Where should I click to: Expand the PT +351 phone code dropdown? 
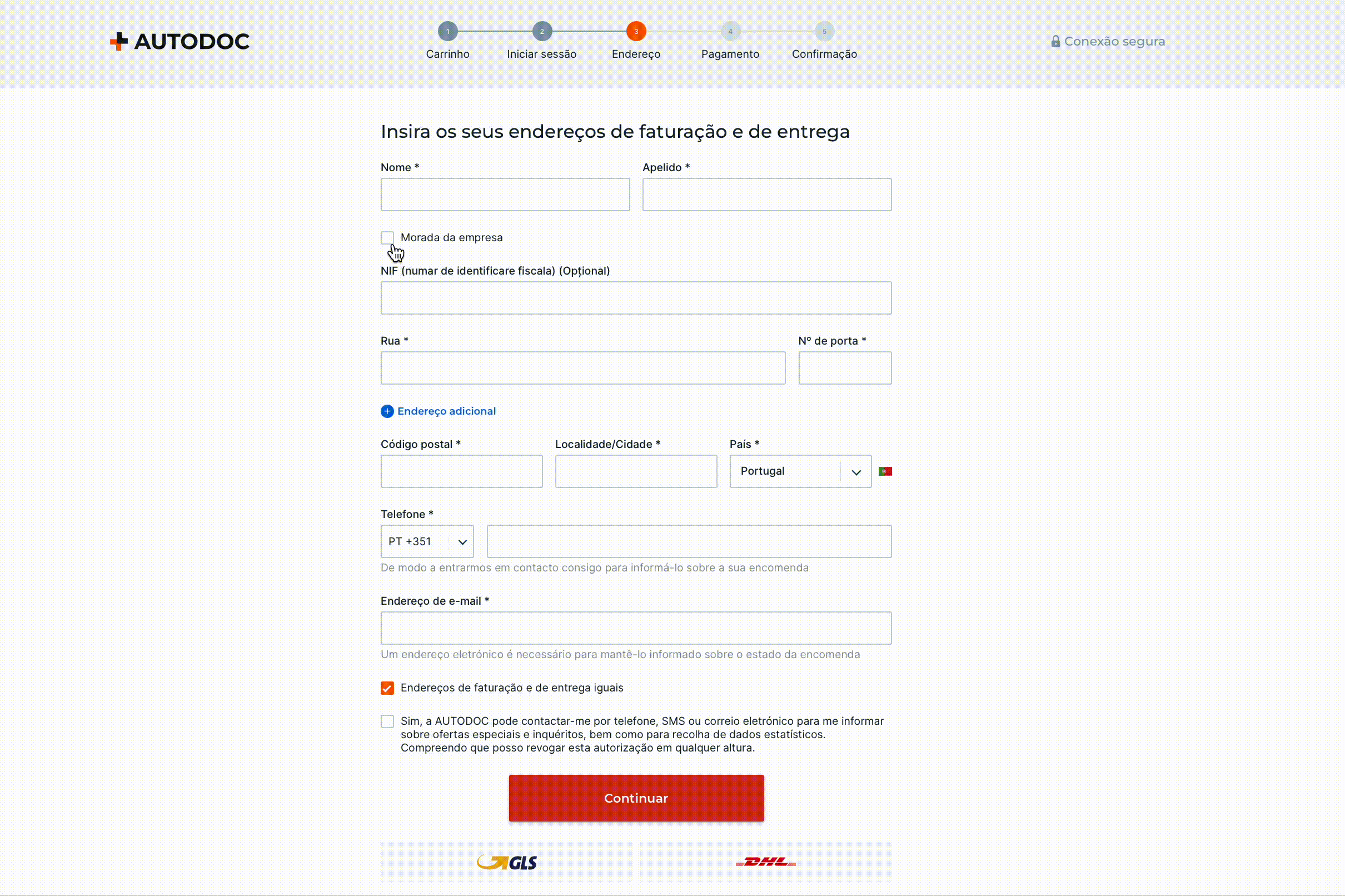pyautogui.click(x=427, y=542)
